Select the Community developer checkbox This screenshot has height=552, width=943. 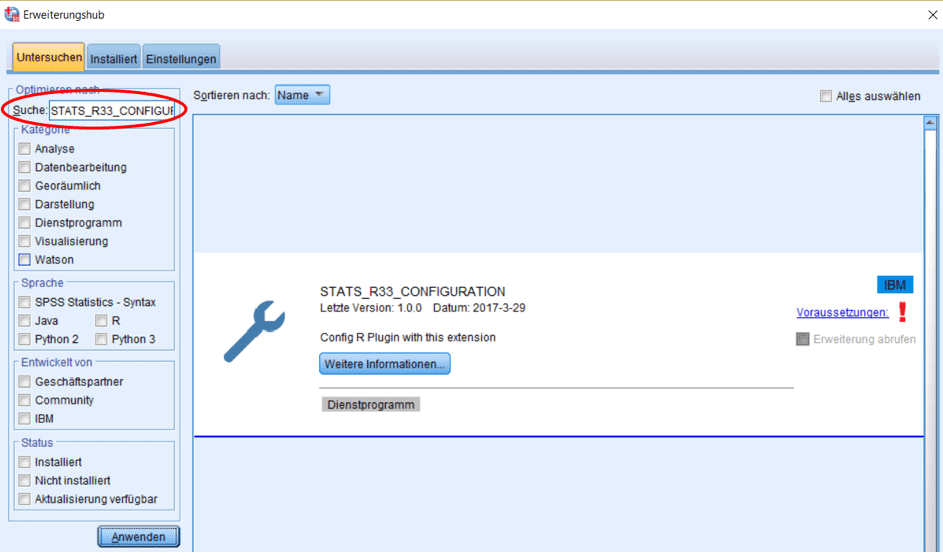point(25,400)
